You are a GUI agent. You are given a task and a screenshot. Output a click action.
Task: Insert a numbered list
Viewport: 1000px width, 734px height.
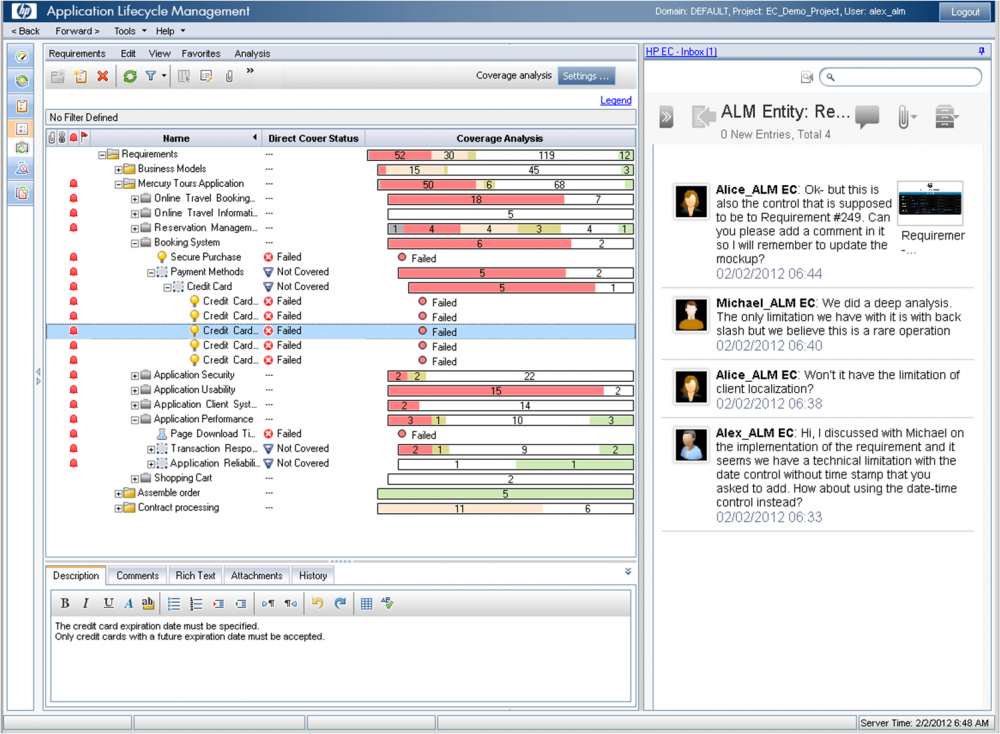coord(196,603)
